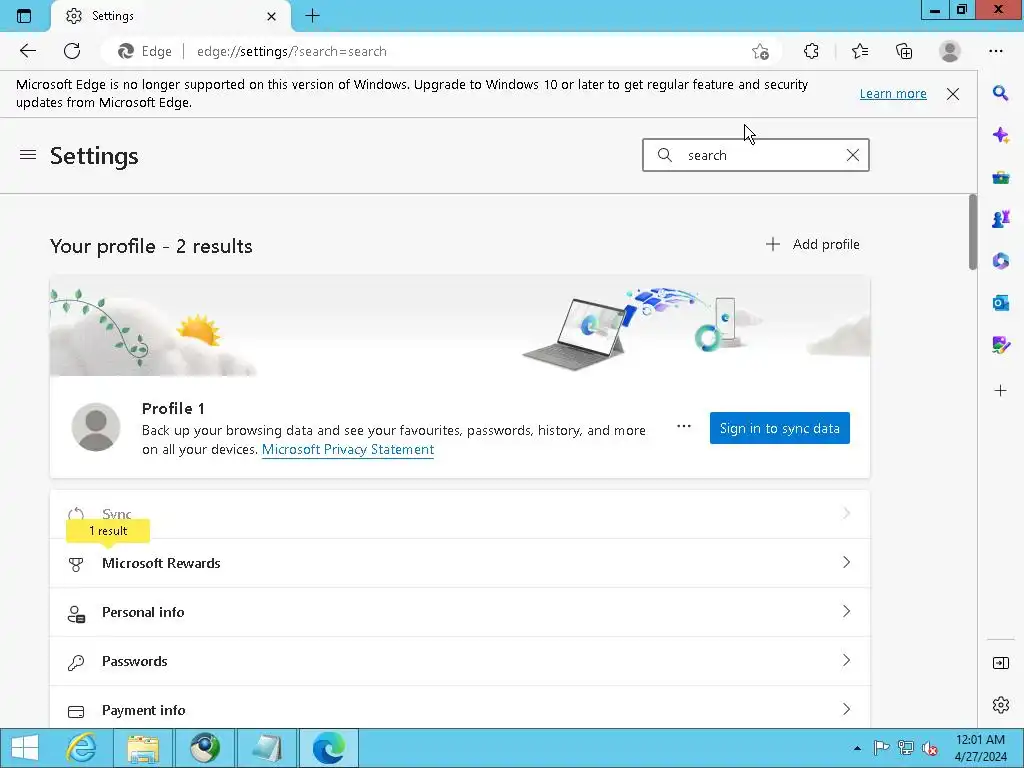The height and width of the screenshot is (768, 1024).
Task: Open the tab actions menu icon
Action: click(x=24, y=16)
